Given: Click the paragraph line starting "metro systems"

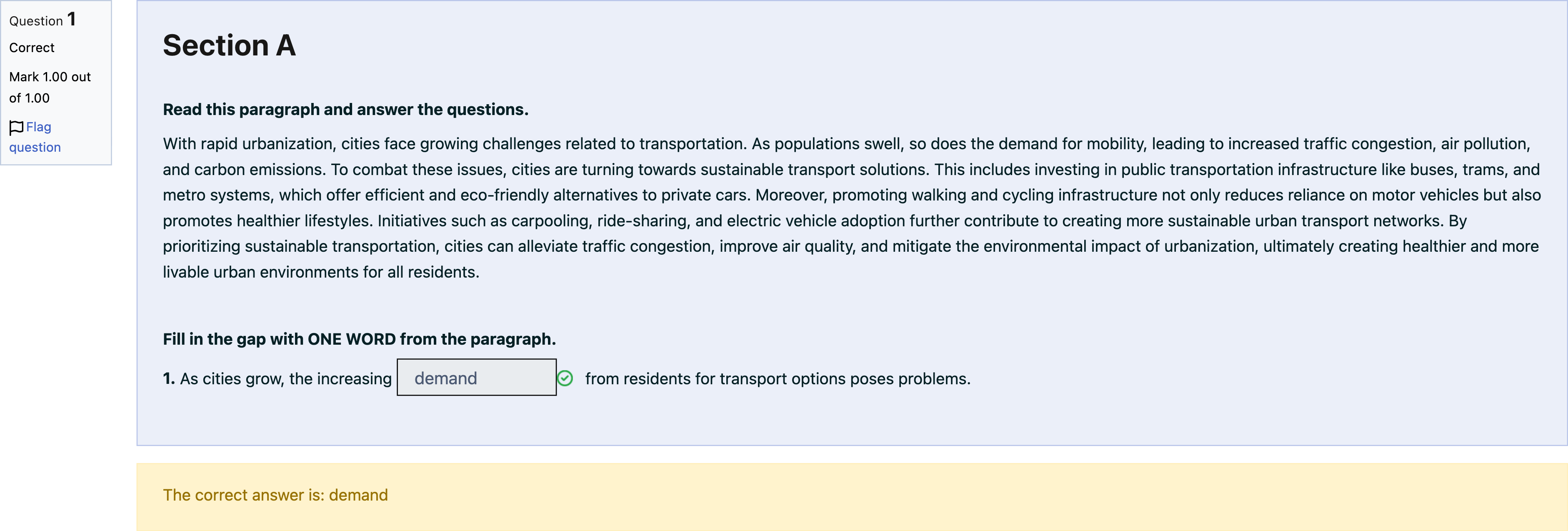Looking at the screenshot, I should click(x=851, y=195).
